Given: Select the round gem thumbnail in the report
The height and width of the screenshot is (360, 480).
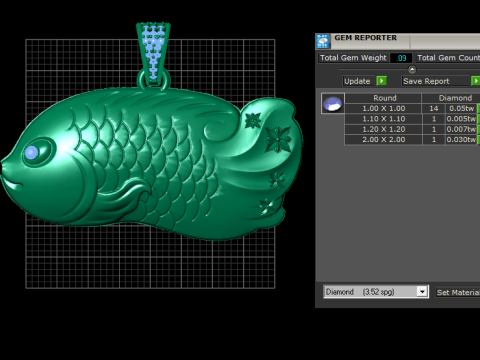Looking at the screenshot, I should pos(333,103).
